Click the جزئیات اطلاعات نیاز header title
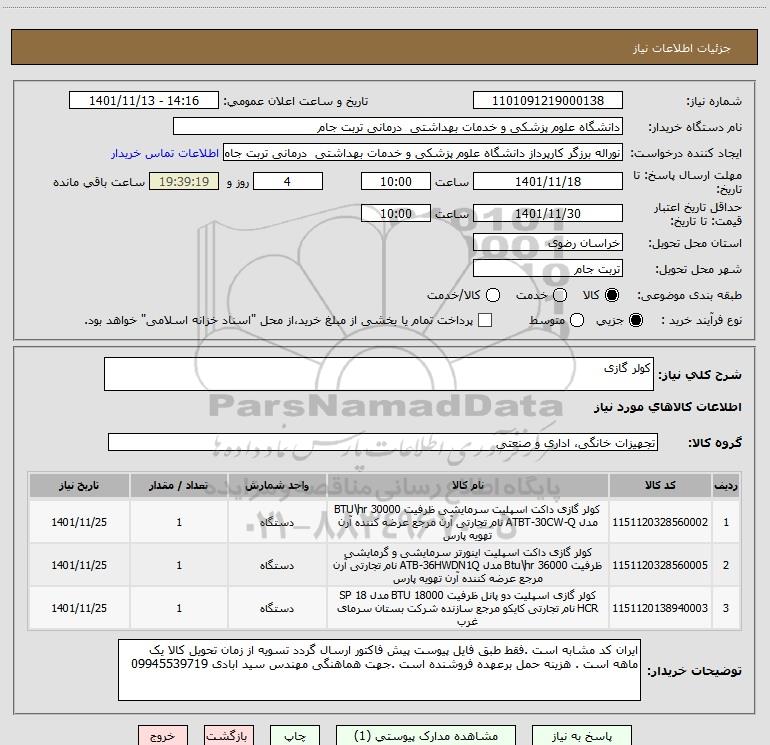This screenshot has height=745, width=770. pos(681,48)
